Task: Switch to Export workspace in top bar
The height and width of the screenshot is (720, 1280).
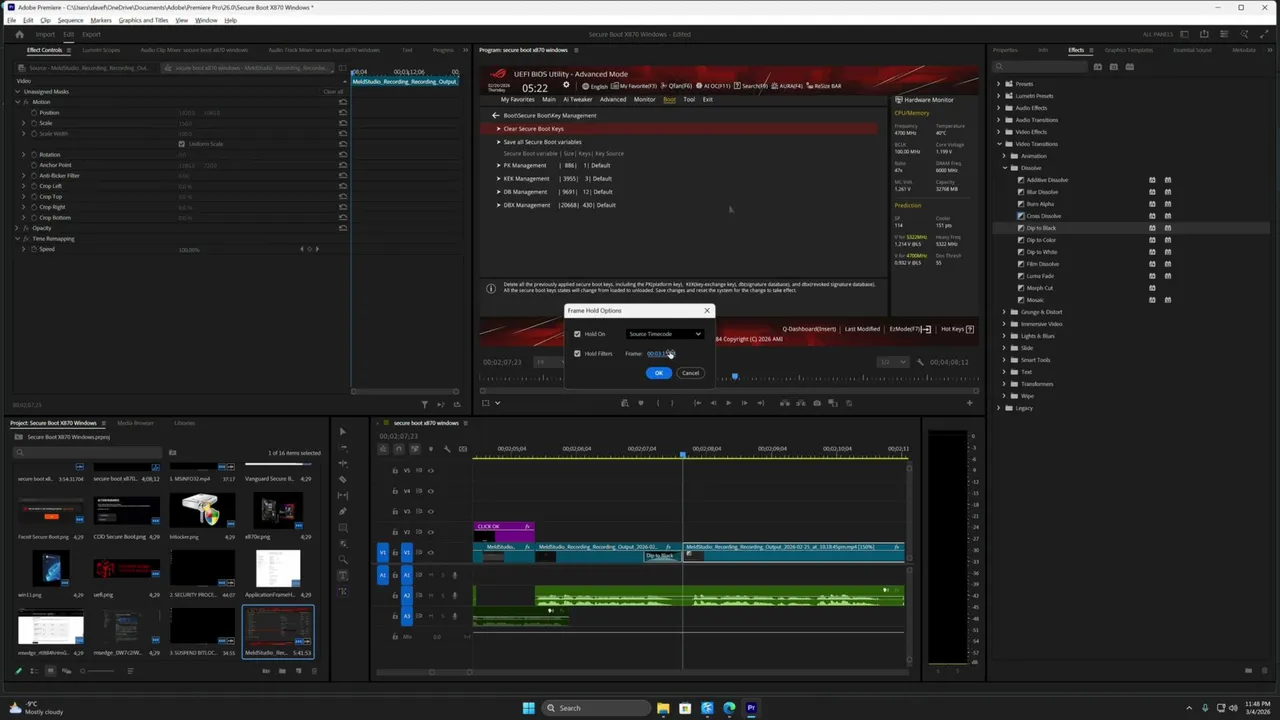Action: pos(91,34)
